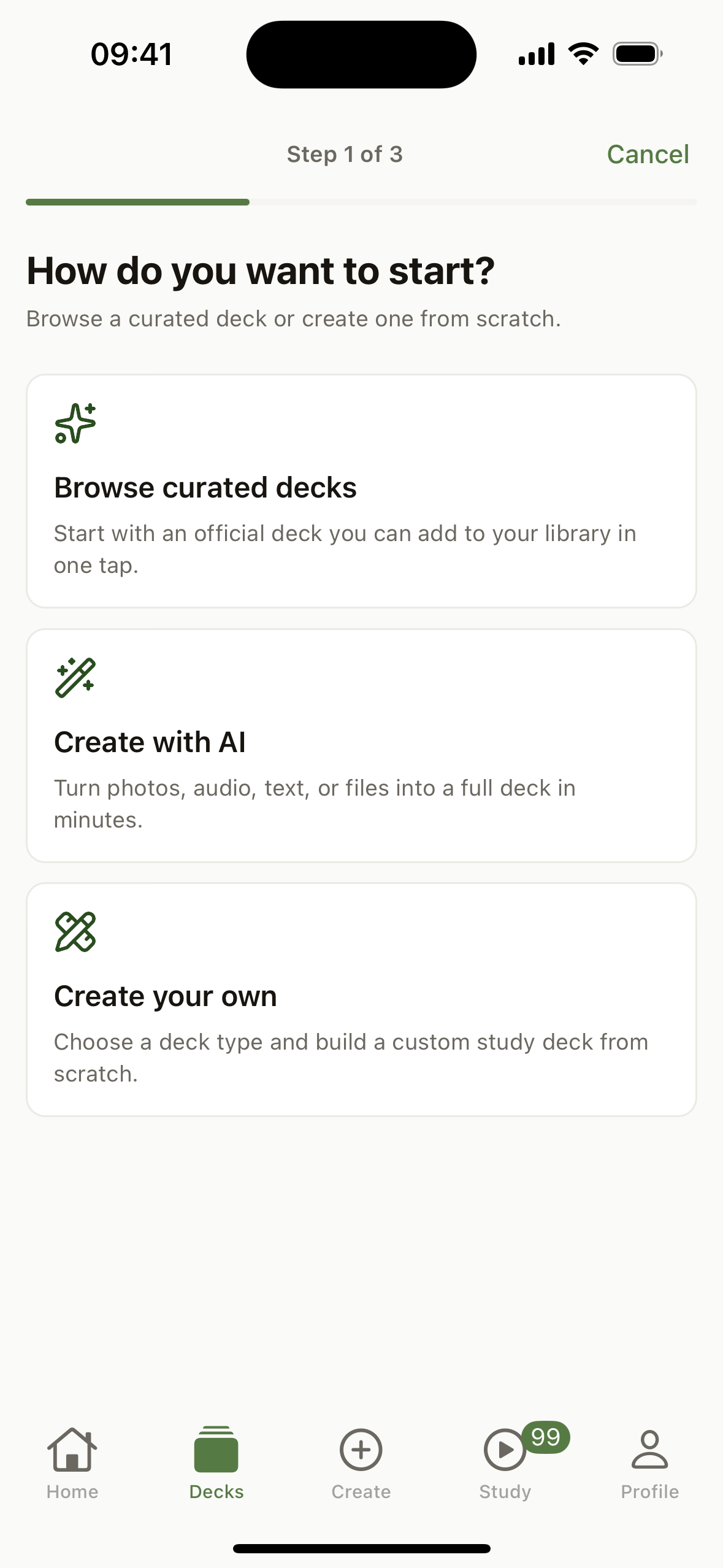Click the battery indicator in status bar

637,54
